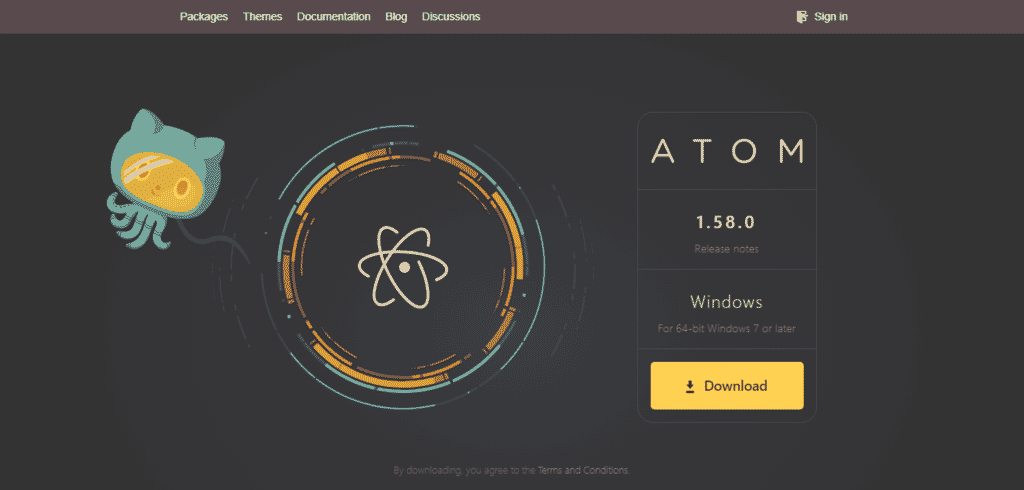Open Documentation from the top nav

334,16
